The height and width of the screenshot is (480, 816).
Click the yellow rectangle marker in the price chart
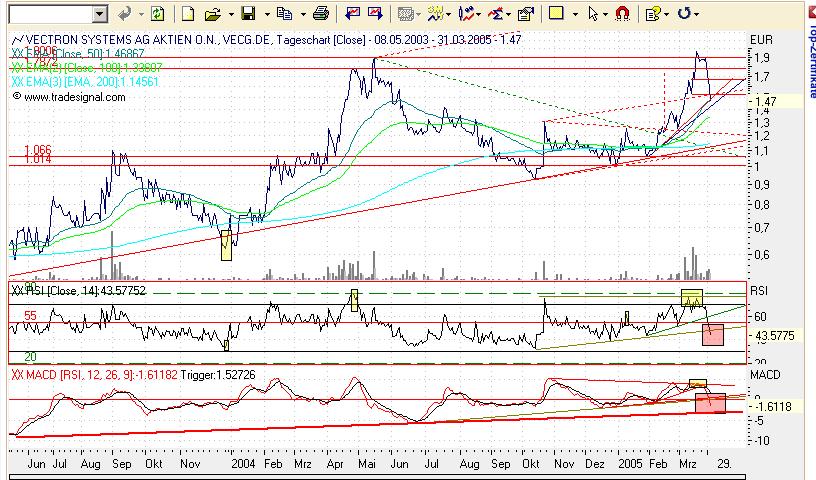[226, 245]
